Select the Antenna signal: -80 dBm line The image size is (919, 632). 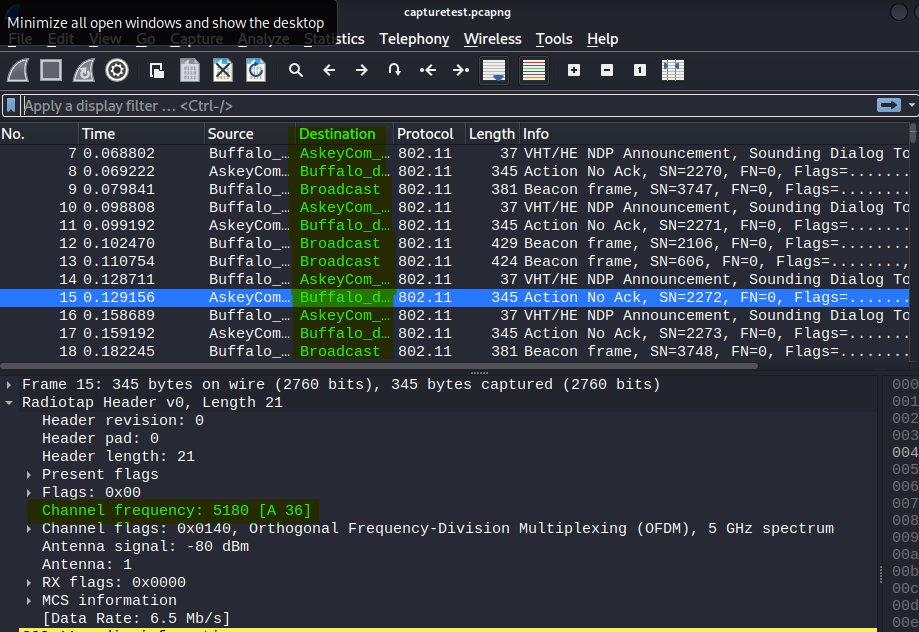145,546
